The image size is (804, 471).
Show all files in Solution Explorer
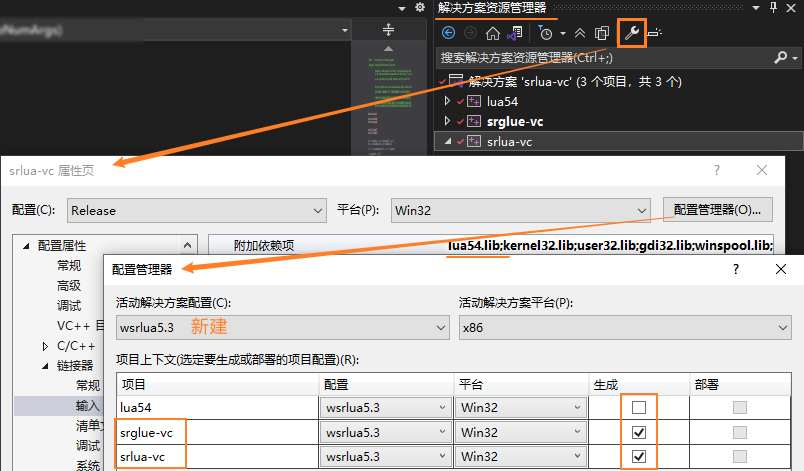(x=602, y=33)
